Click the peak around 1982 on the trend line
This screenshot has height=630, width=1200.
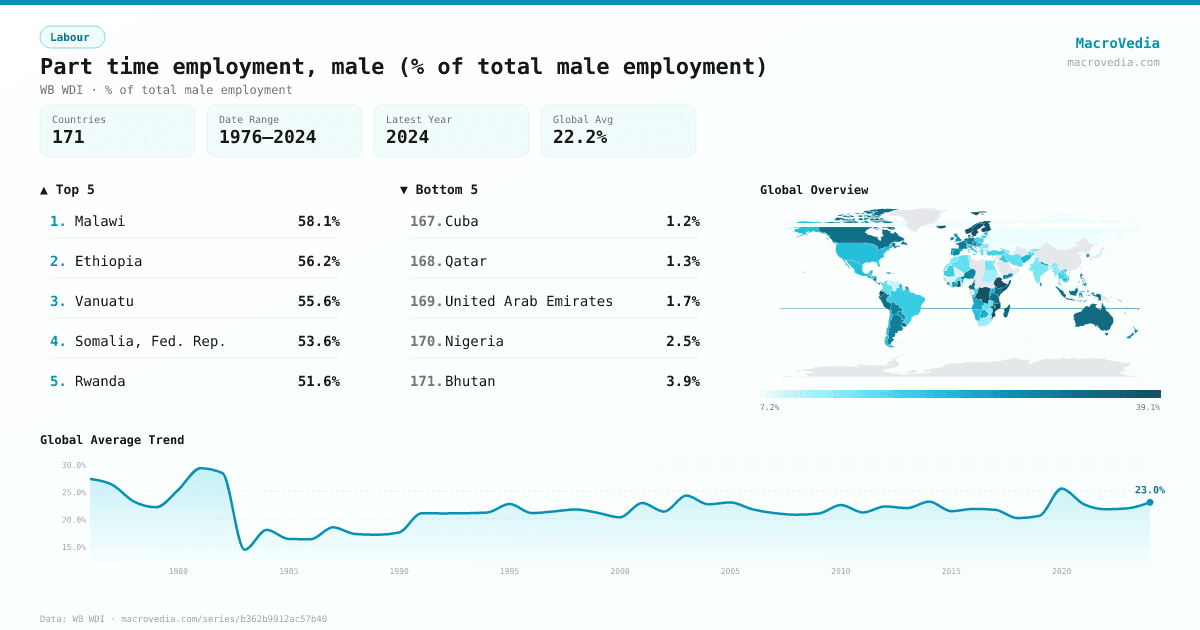point(207,468)
